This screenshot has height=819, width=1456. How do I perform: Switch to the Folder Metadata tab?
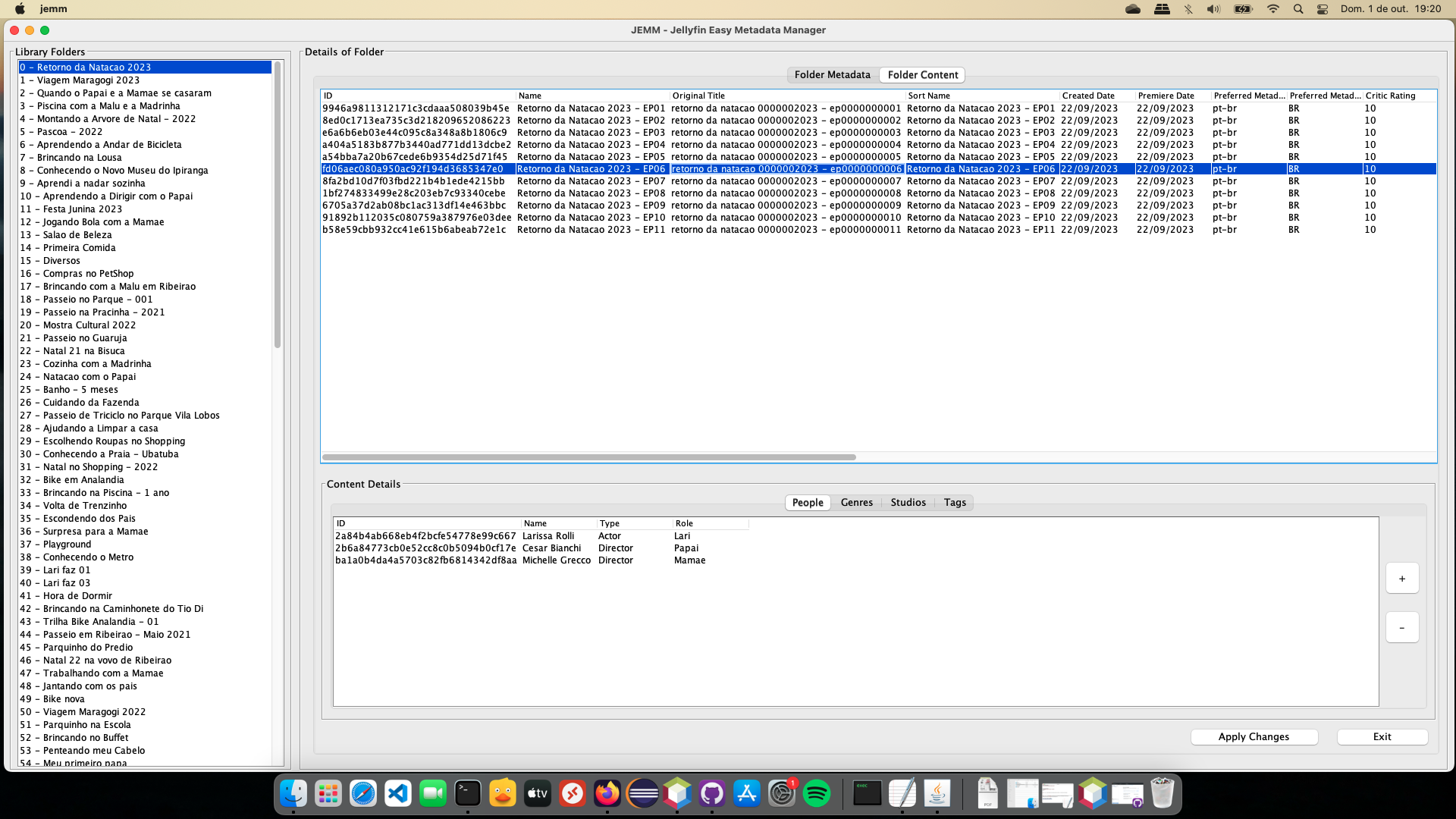832,75
